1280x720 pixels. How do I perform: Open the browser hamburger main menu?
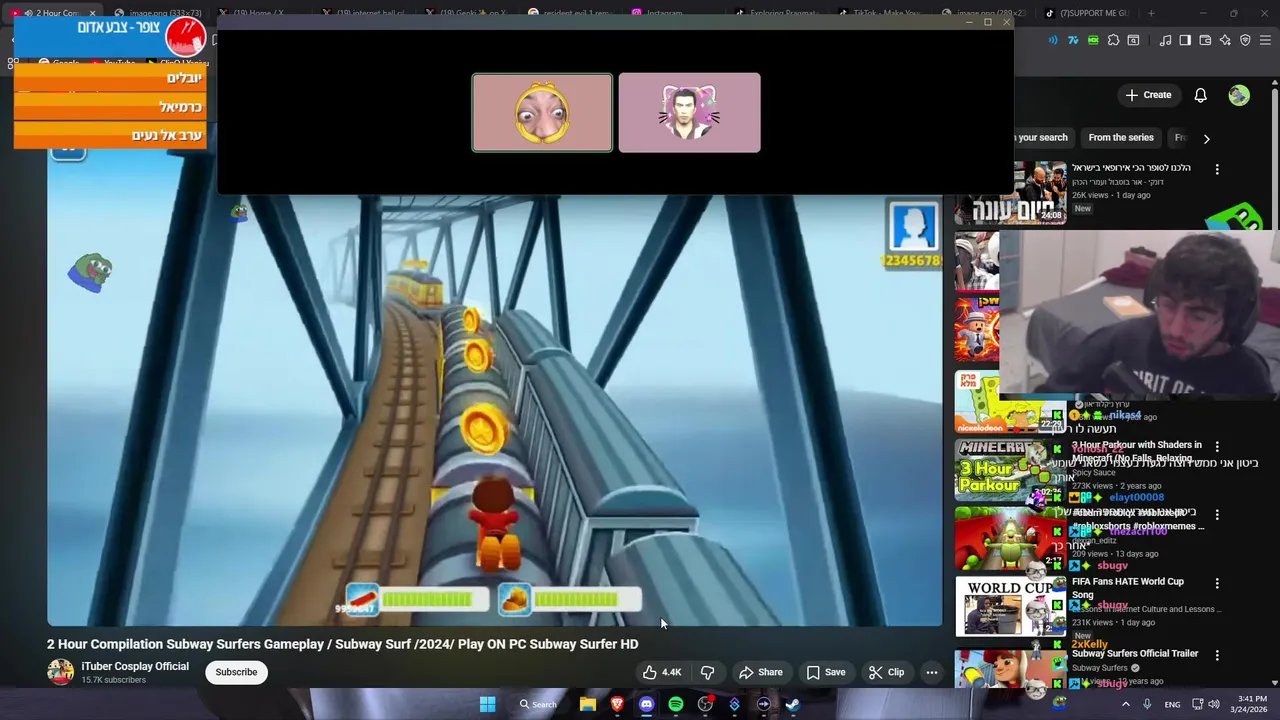click(x=1265, y=40)
